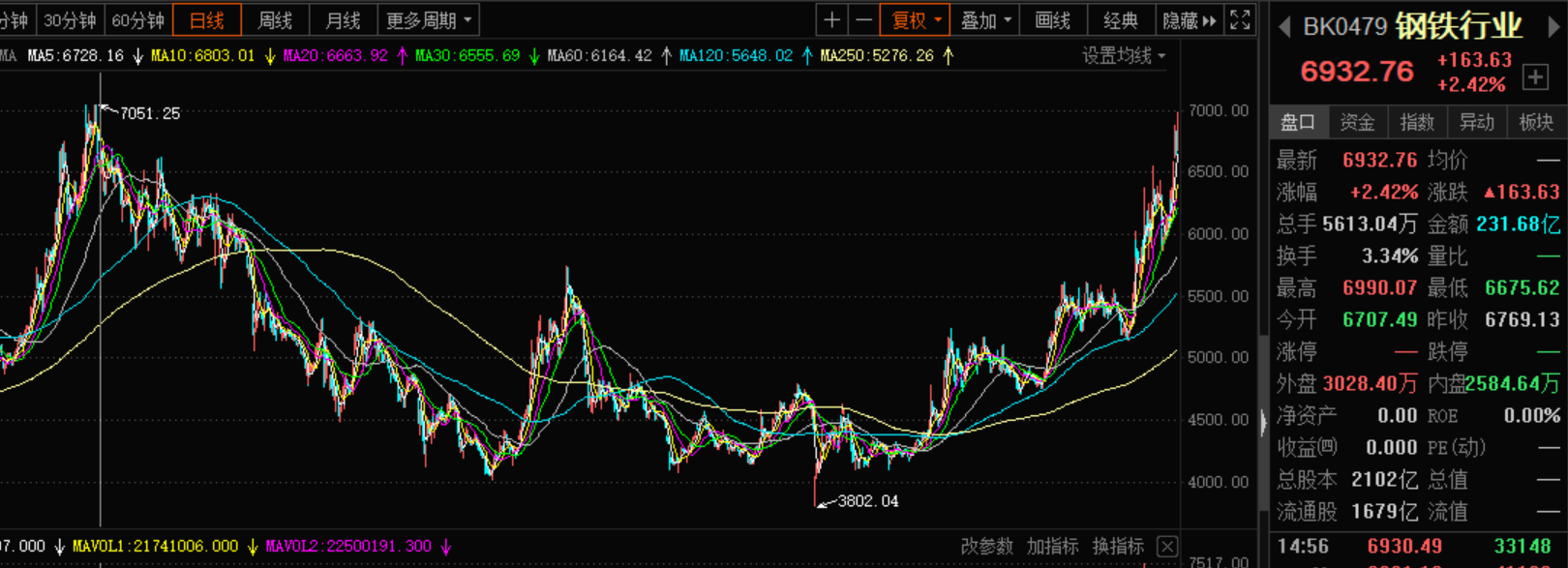Screen dimensions: 1568x568
Task: Click 改参数 to edit indicator parameters
Action: [x=986, y=547]
